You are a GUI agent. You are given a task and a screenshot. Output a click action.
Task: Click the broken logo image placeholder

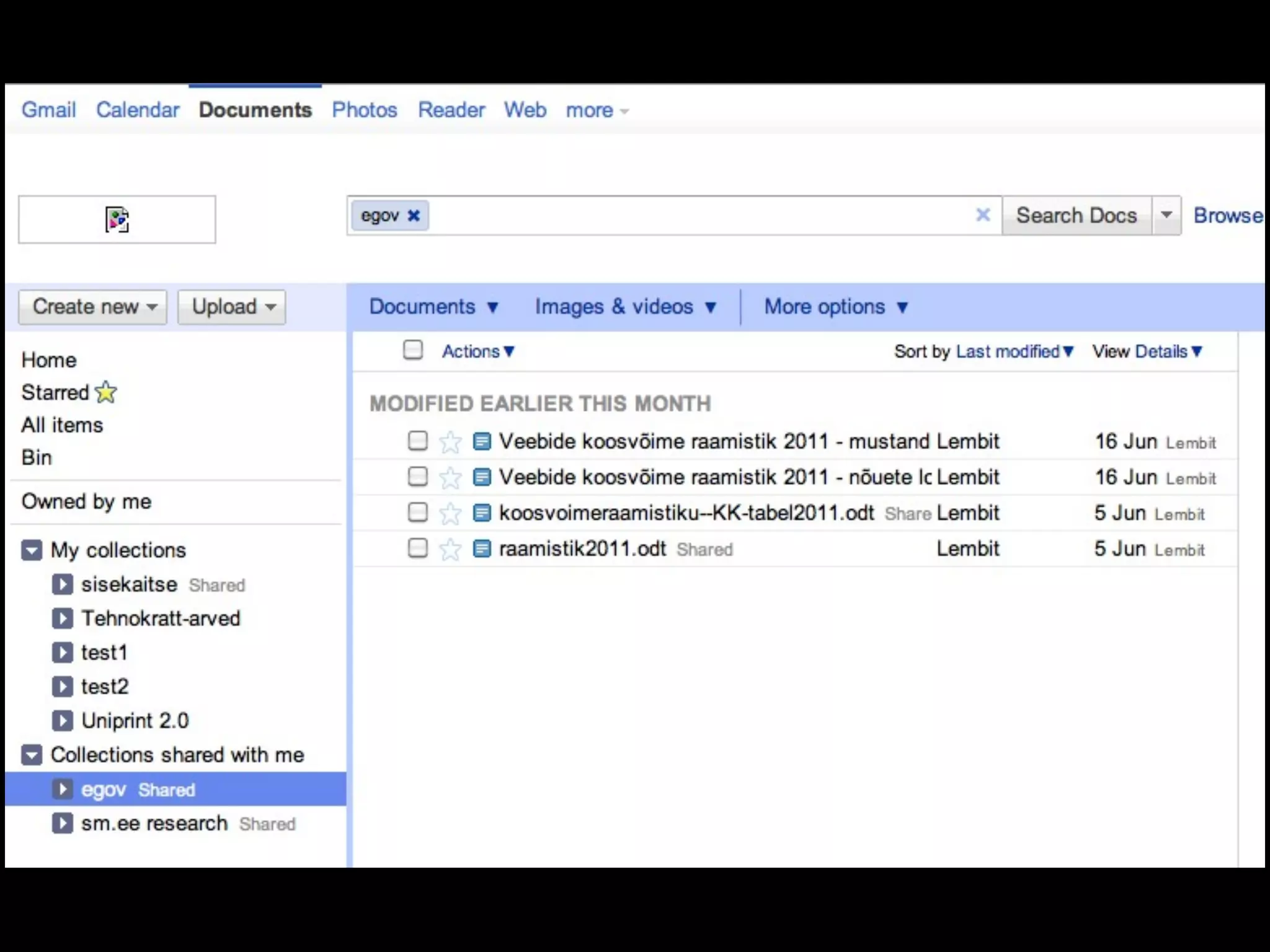click(117, 219)
